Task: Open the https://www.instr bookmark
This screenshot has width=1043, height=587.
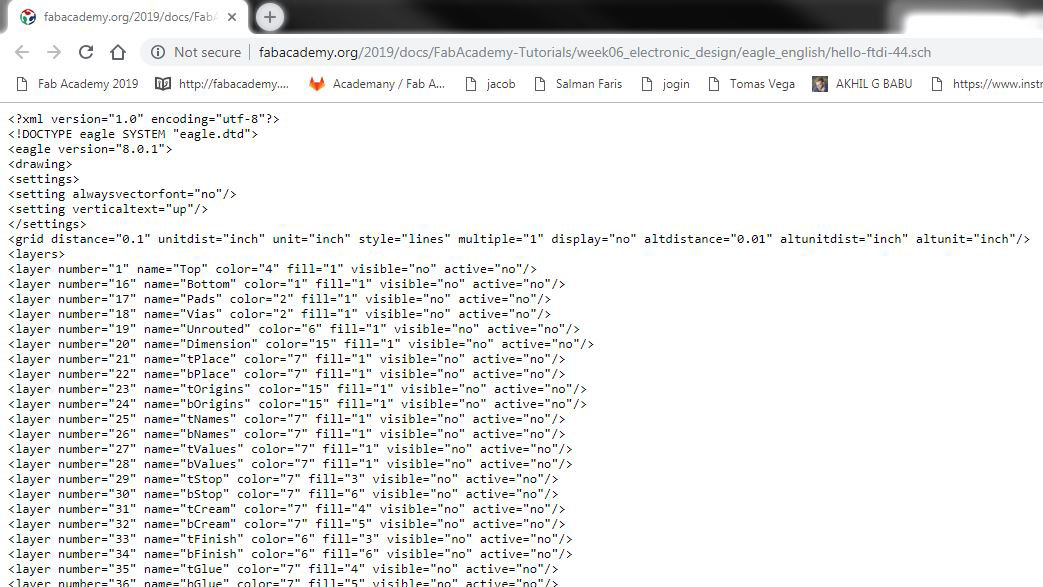Action: (x=987, y=84)
